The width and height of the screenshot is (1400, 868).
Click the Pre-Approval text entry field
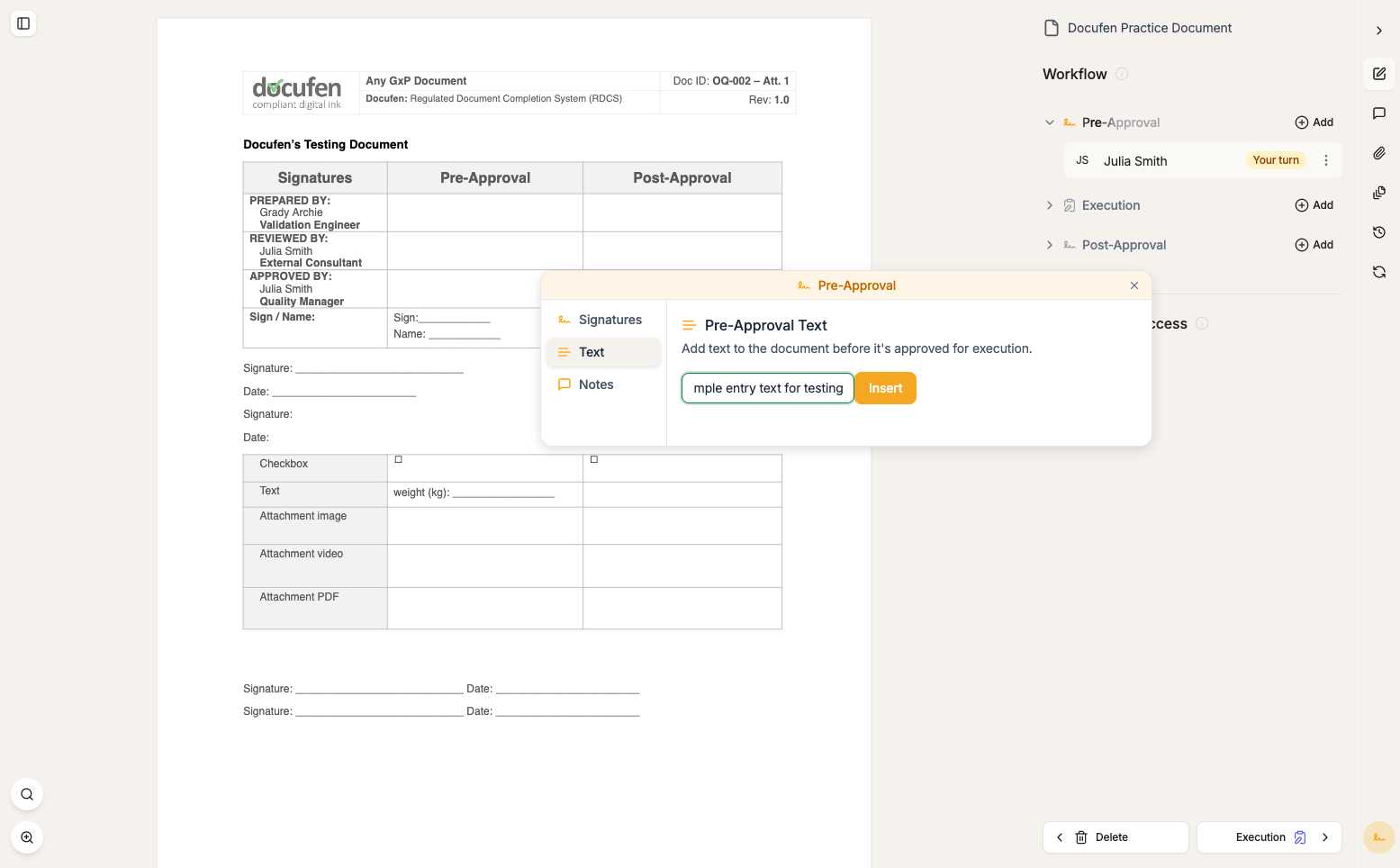click(x=767, y=388)
